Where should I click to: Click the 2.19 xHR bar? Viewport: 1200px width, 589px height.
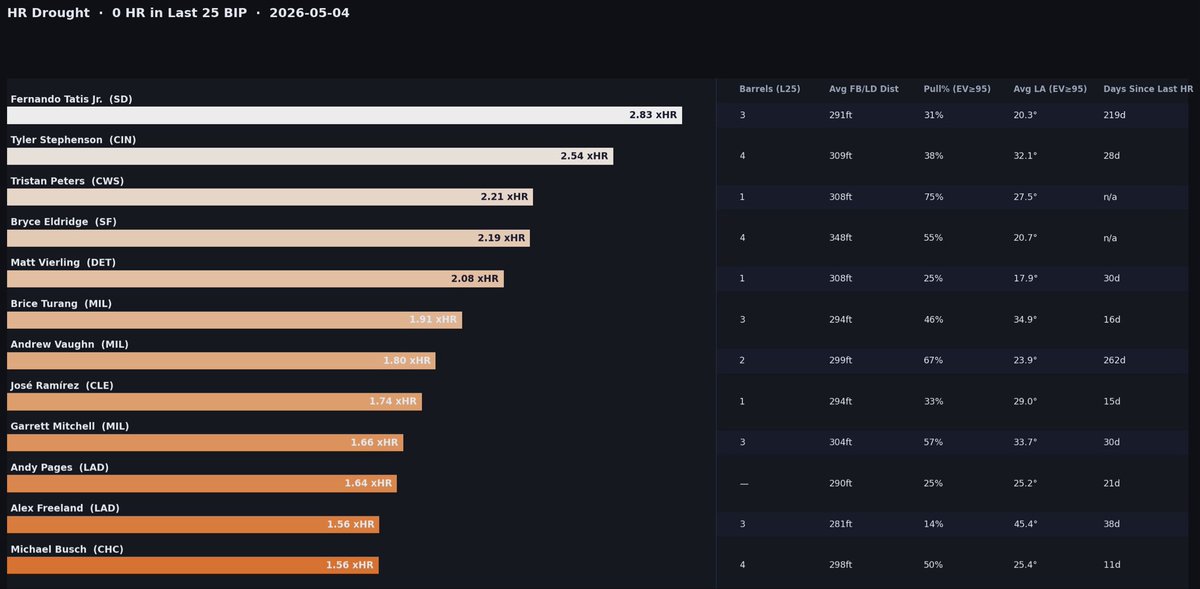268,238
